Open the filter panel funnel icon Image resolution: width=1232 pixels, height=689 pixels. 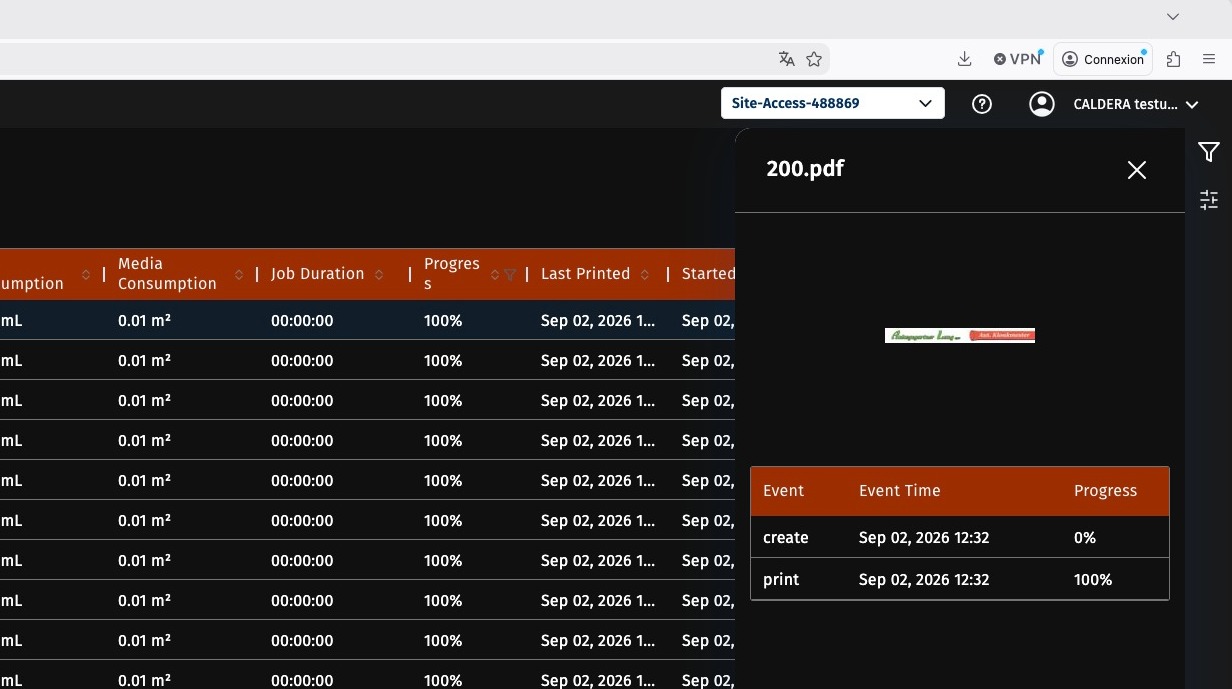tap(1208, 152)
